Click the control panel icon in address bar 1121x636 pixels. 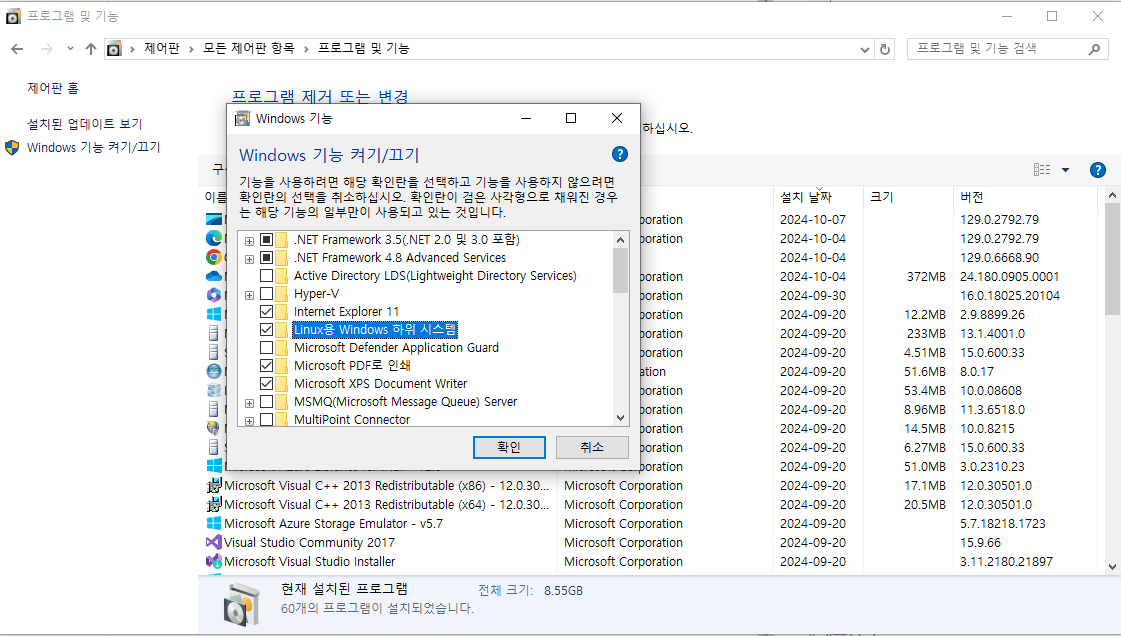pyautogui.click(x=114, y=49)
